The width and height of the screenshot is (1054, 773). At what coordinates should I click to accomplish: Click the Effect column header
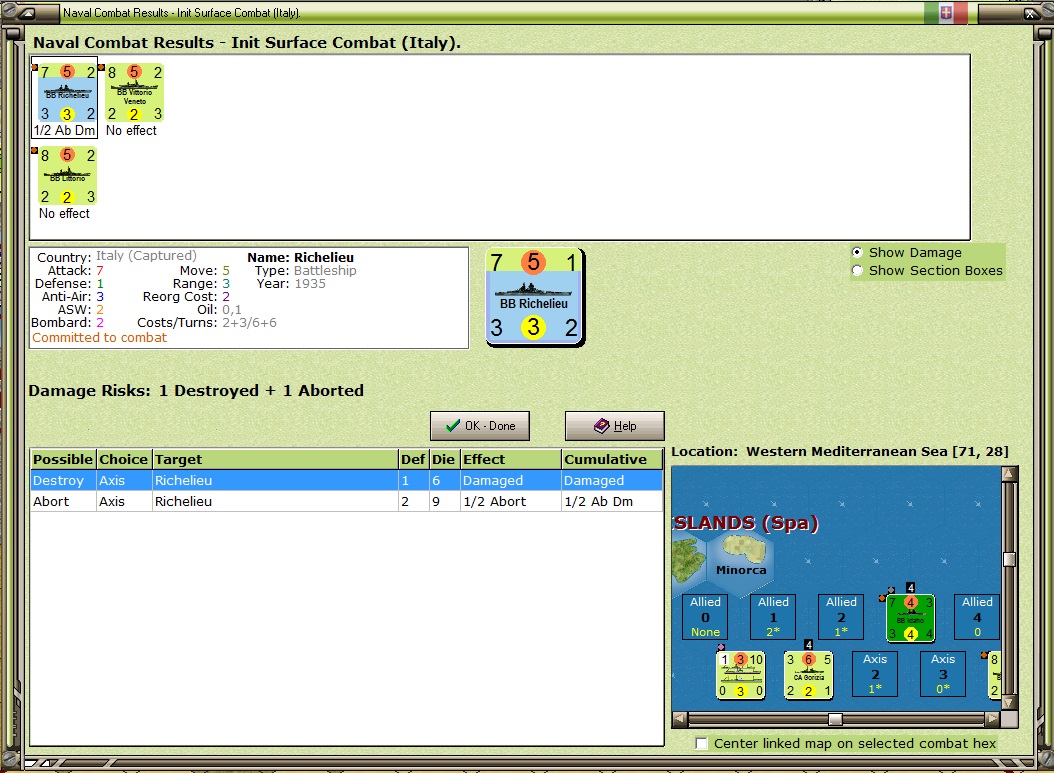(511, 459)
